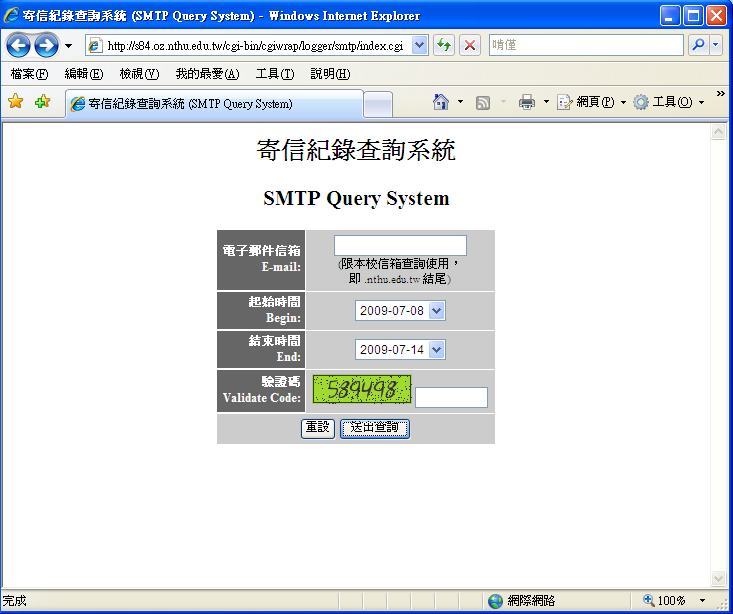Click the 重設 reset button
The height and width of the screenshot is (614, 733).
point(317,428)
